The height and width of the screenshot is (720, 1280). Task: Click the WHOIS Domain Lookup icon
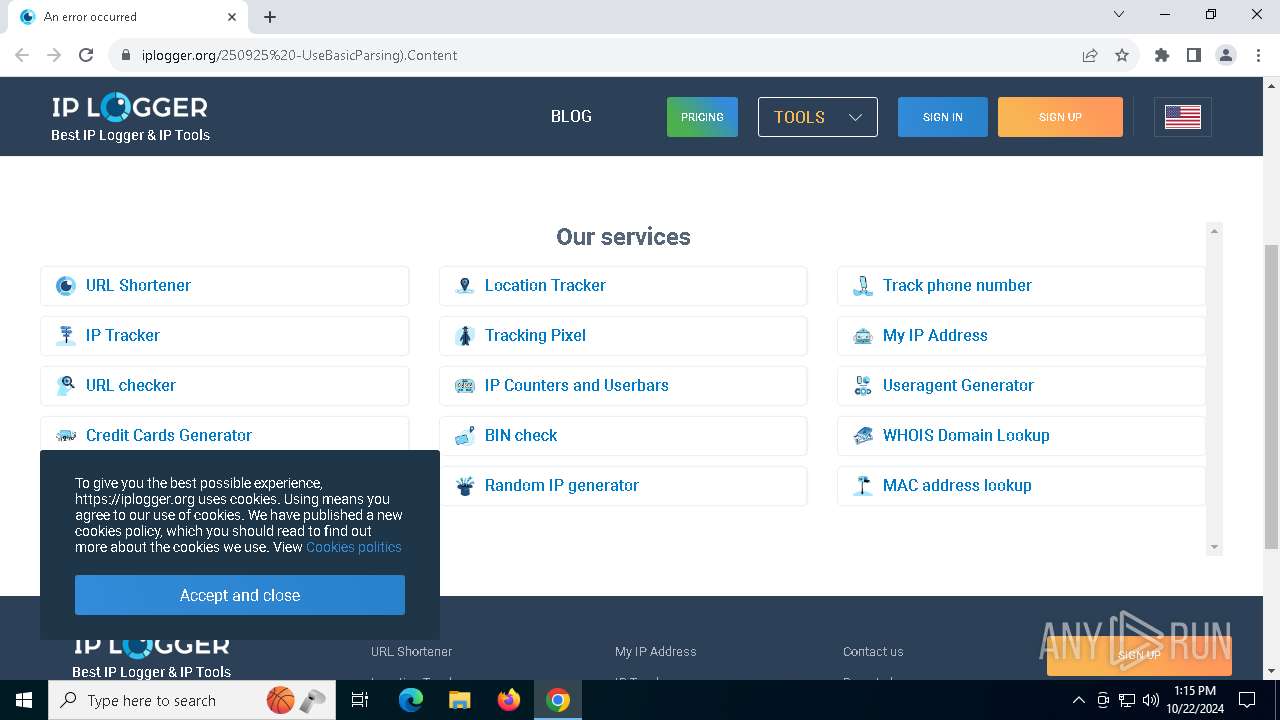click(x=863, y=436)
